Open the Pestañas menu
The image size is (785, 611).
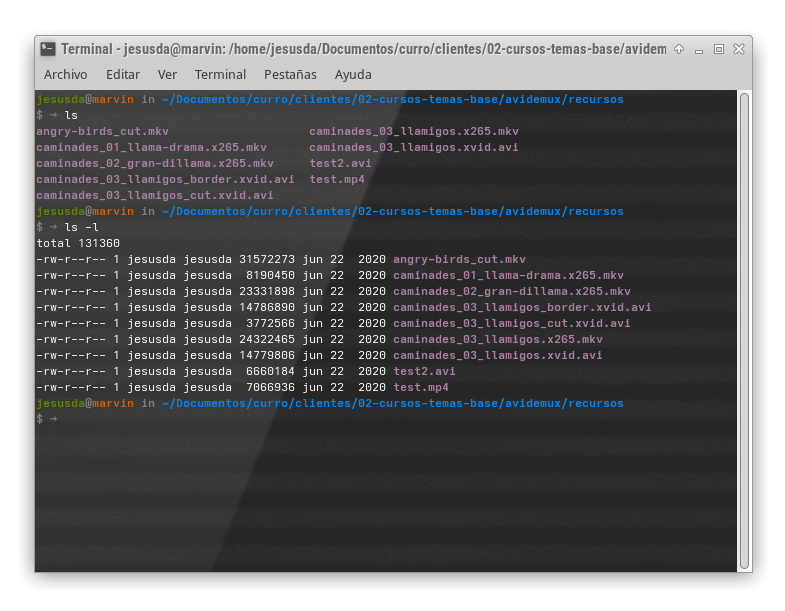point(290,75)
